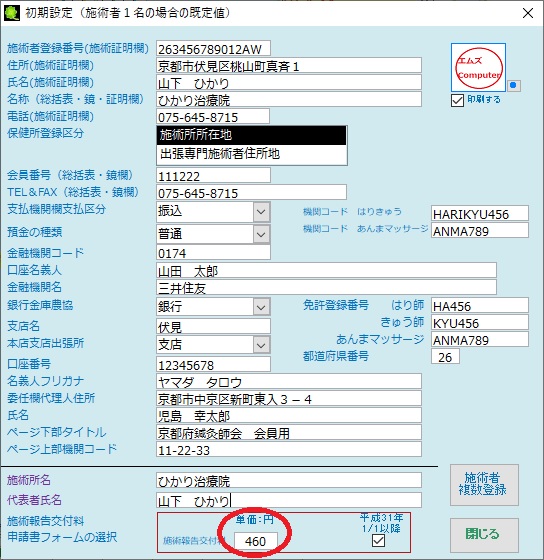The width and height of the screenshot is (544, 560).
Task: Click the 施術者登録番号 field with 263456789012AW
Action: (213, 49)
